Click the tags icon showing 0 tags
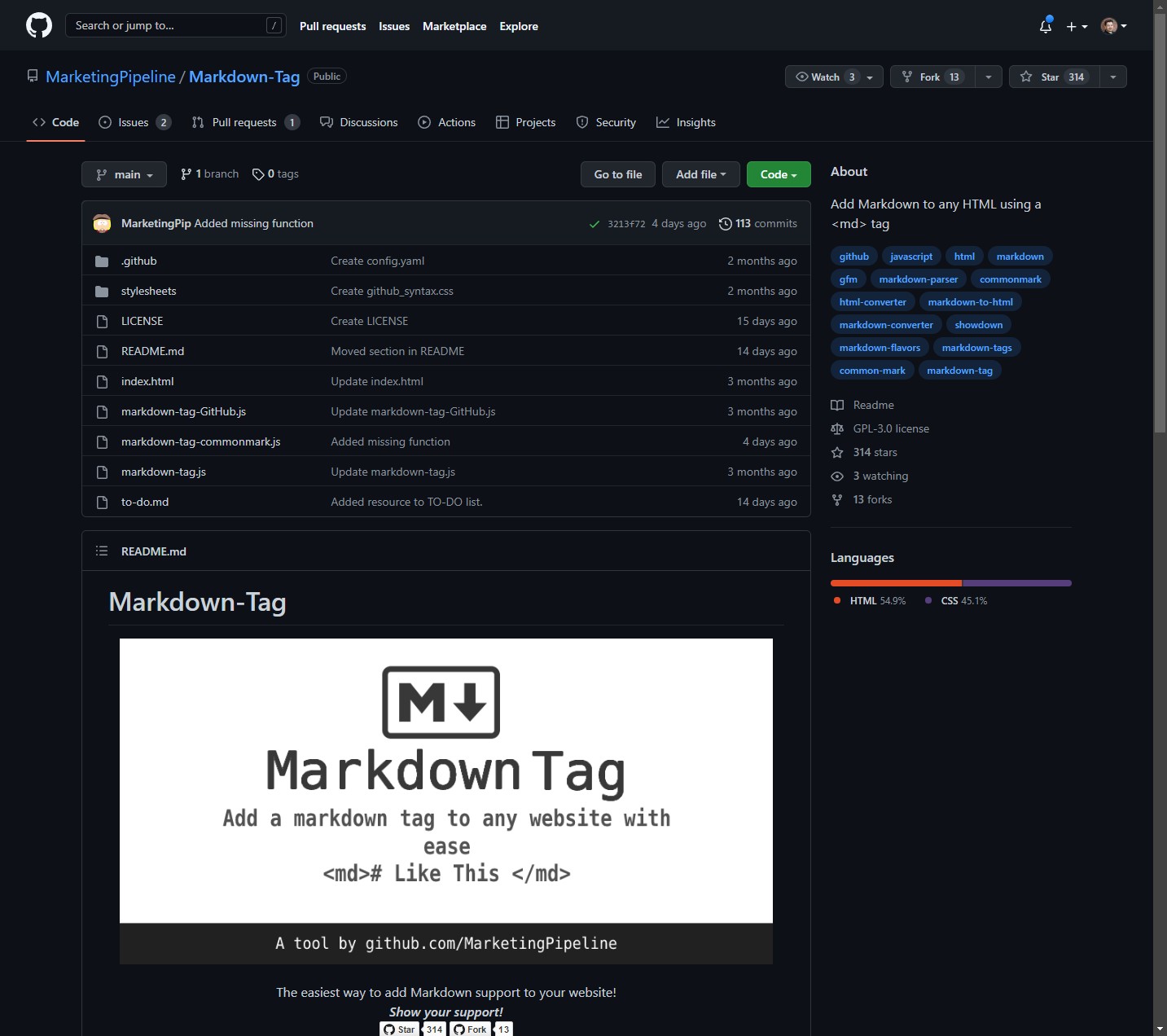 [x=258, y=174]
